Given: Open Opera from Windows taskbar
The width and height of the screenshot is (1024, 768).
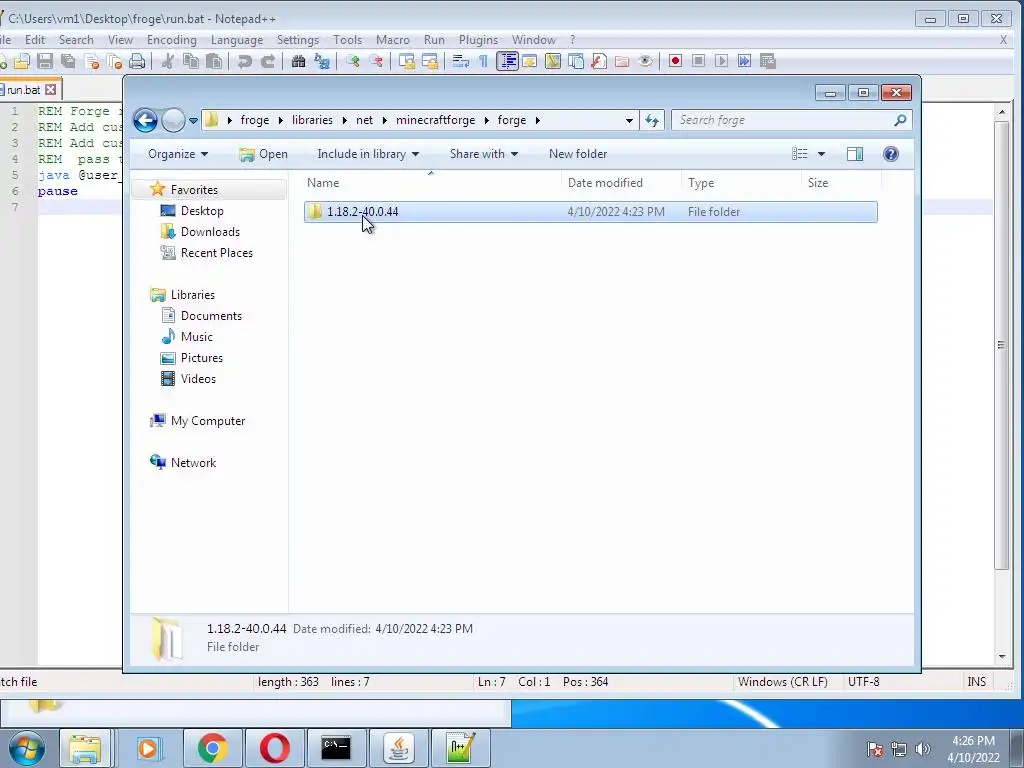Looking at the screenshot, I should coord(274,748).
